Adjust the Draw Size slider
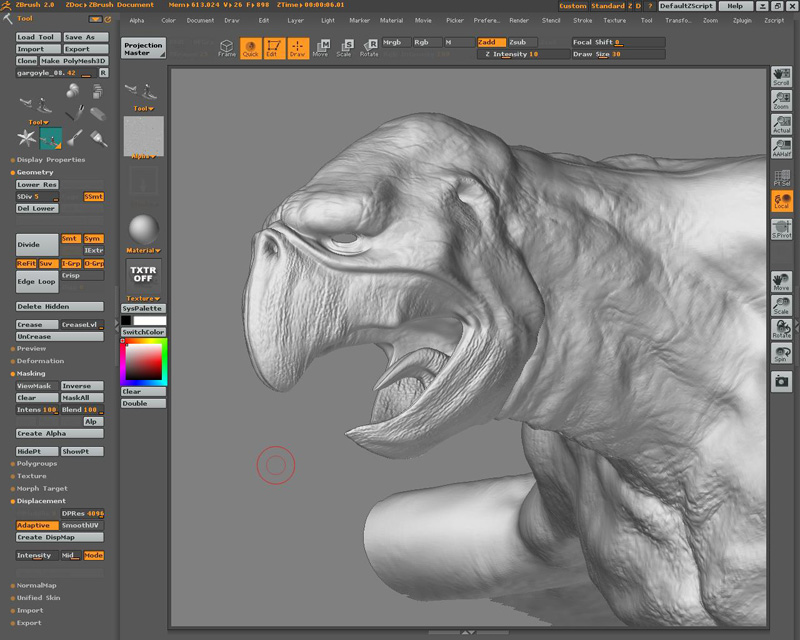 coord(618,54)
